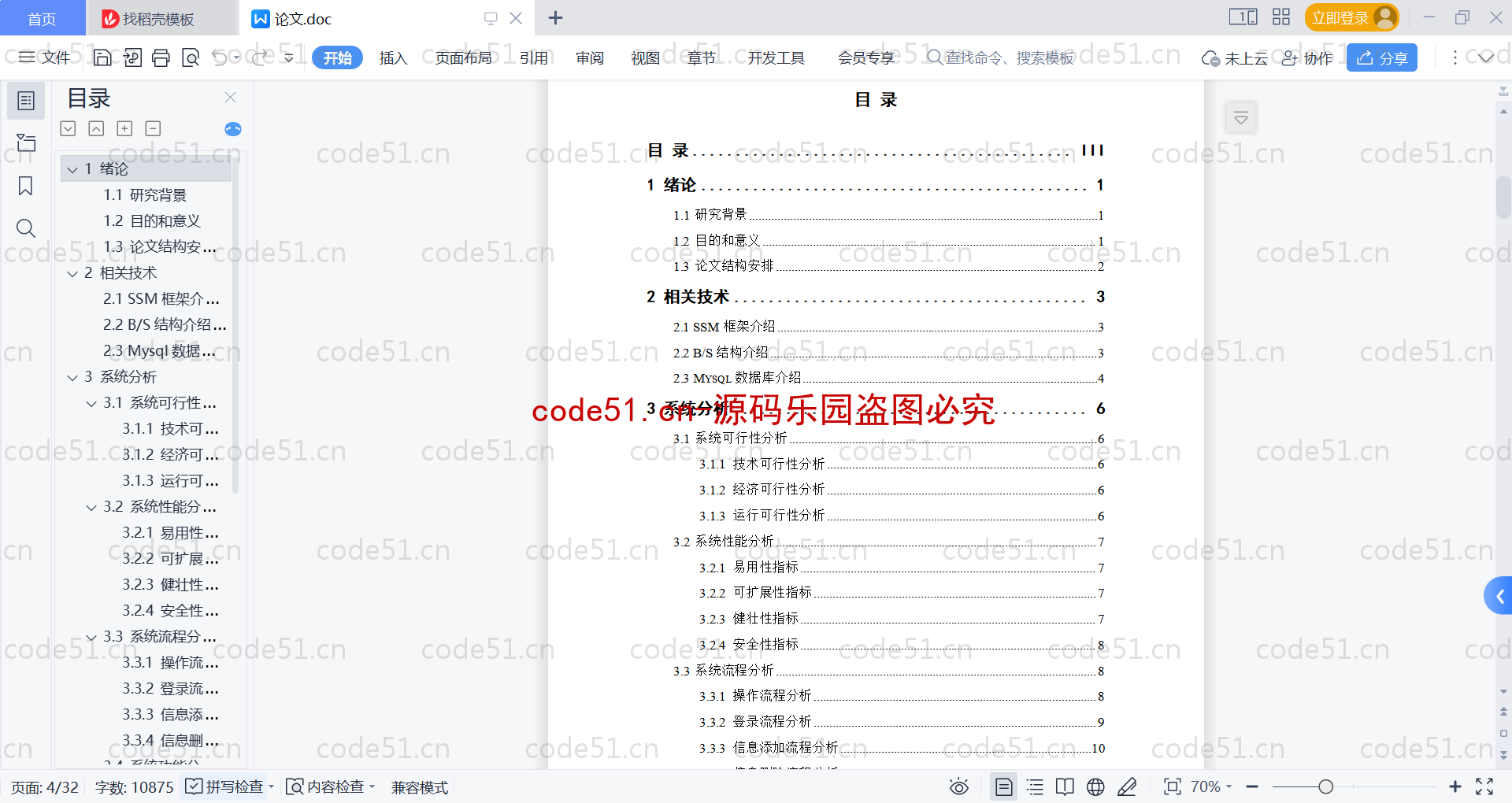Switch to reading layout book icon

[1065, 786]
